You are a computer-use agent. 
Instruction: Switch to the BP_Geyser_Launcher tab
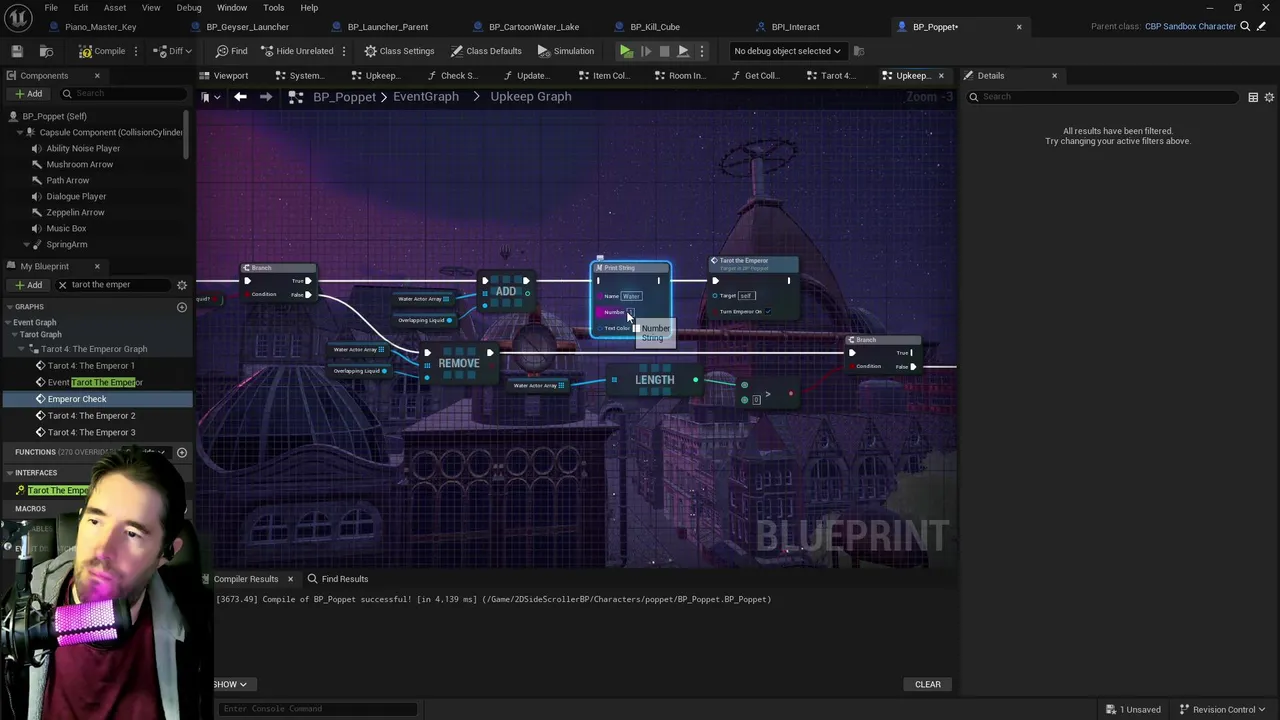(247, 27)
